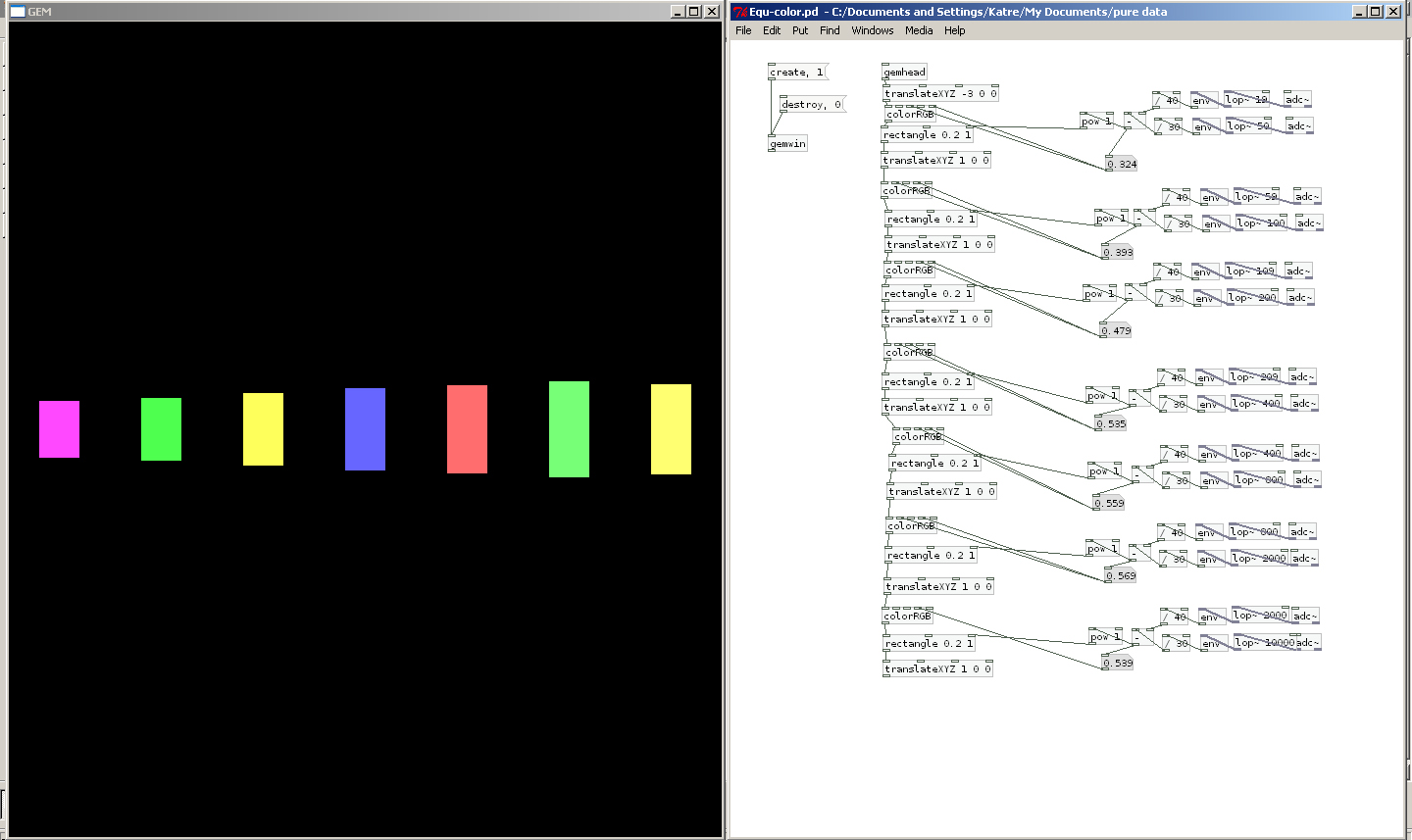Maximize the Equ-color.pd patch window
Viewport: 1412px width, 840px height.
click(x=1376, y=12)
